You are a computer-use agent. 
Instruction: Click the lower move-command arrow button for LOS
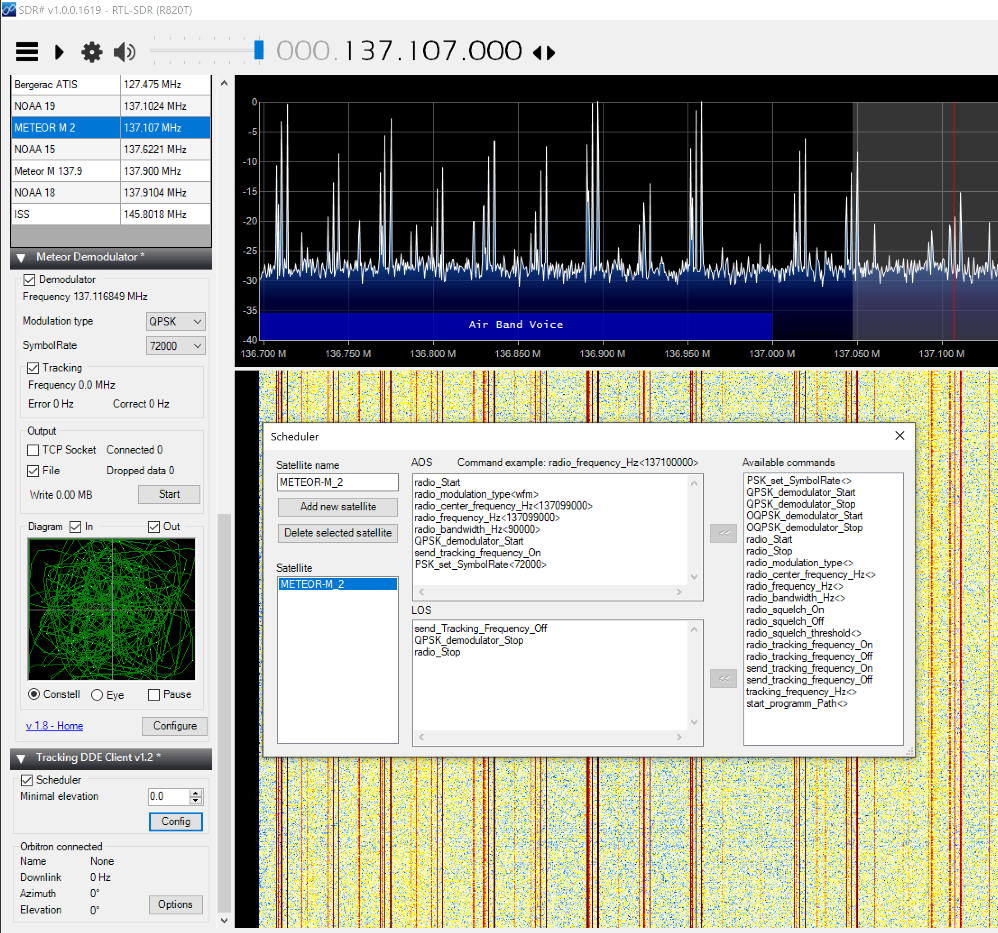tap(722, 679)
